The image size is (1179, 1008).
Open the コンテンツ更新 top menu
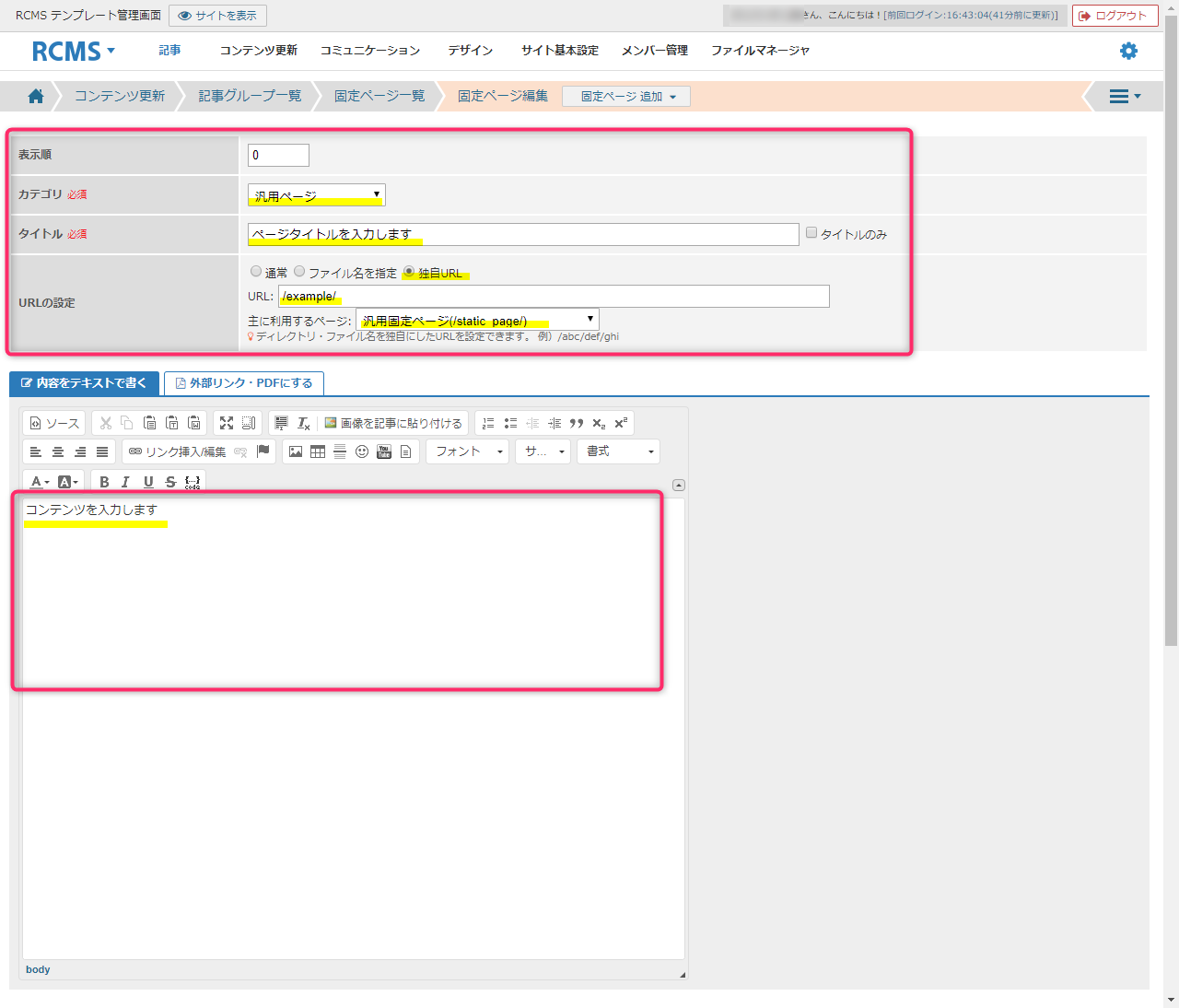click(x=258, y=51)
